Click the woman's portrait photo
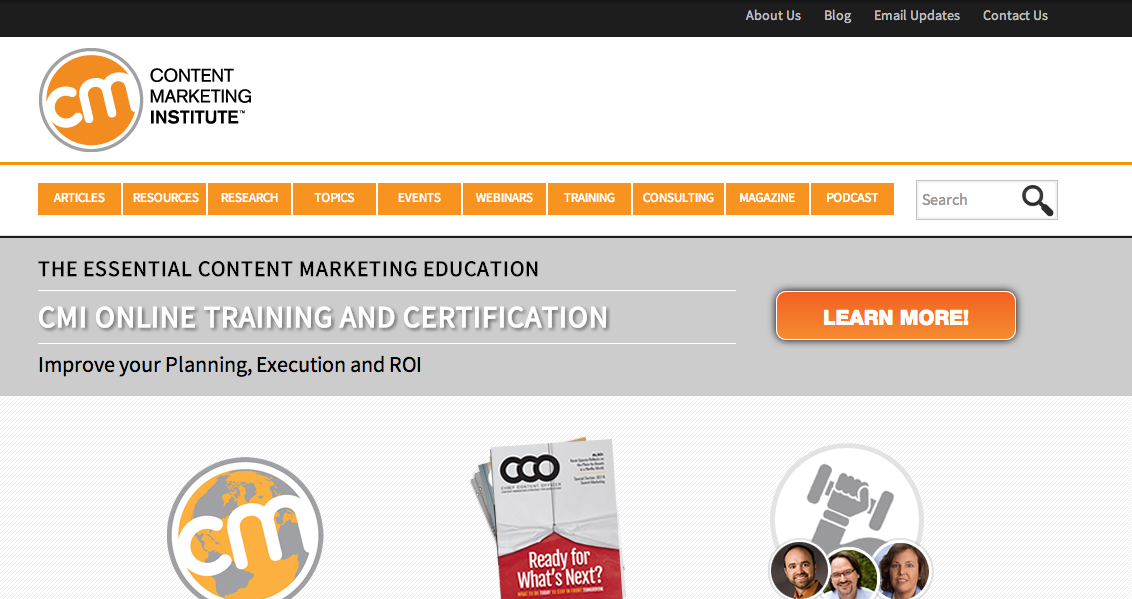Screen dimensions: 1132x599 902,570
